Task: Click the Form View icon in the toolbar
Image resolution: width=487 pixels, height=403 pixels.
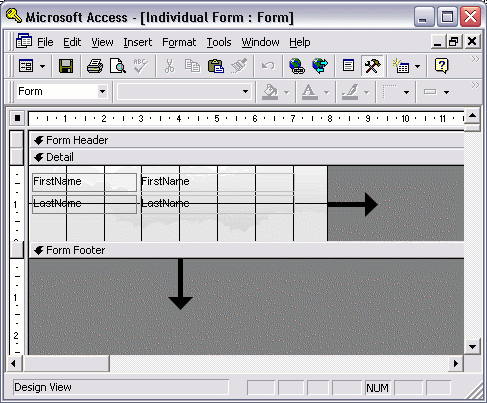Action: (x=26, y=66)
